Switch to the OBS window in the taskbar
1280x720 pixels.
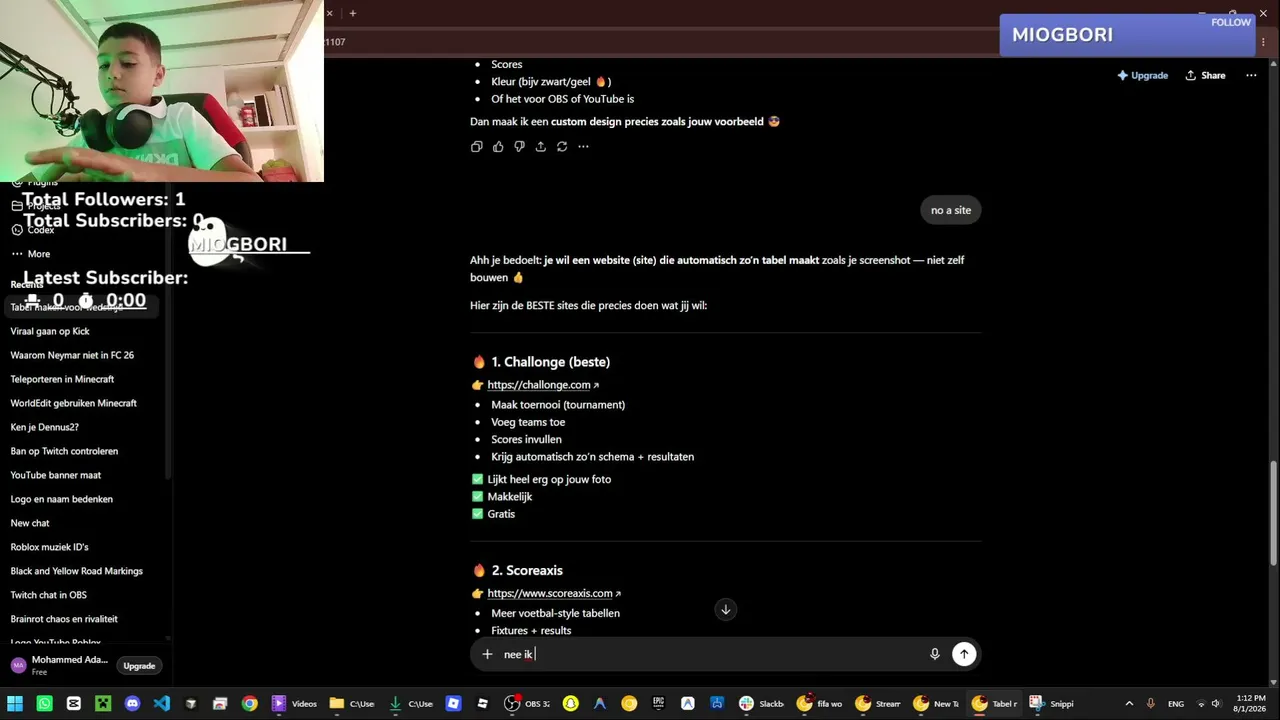(x=527, y=704)
